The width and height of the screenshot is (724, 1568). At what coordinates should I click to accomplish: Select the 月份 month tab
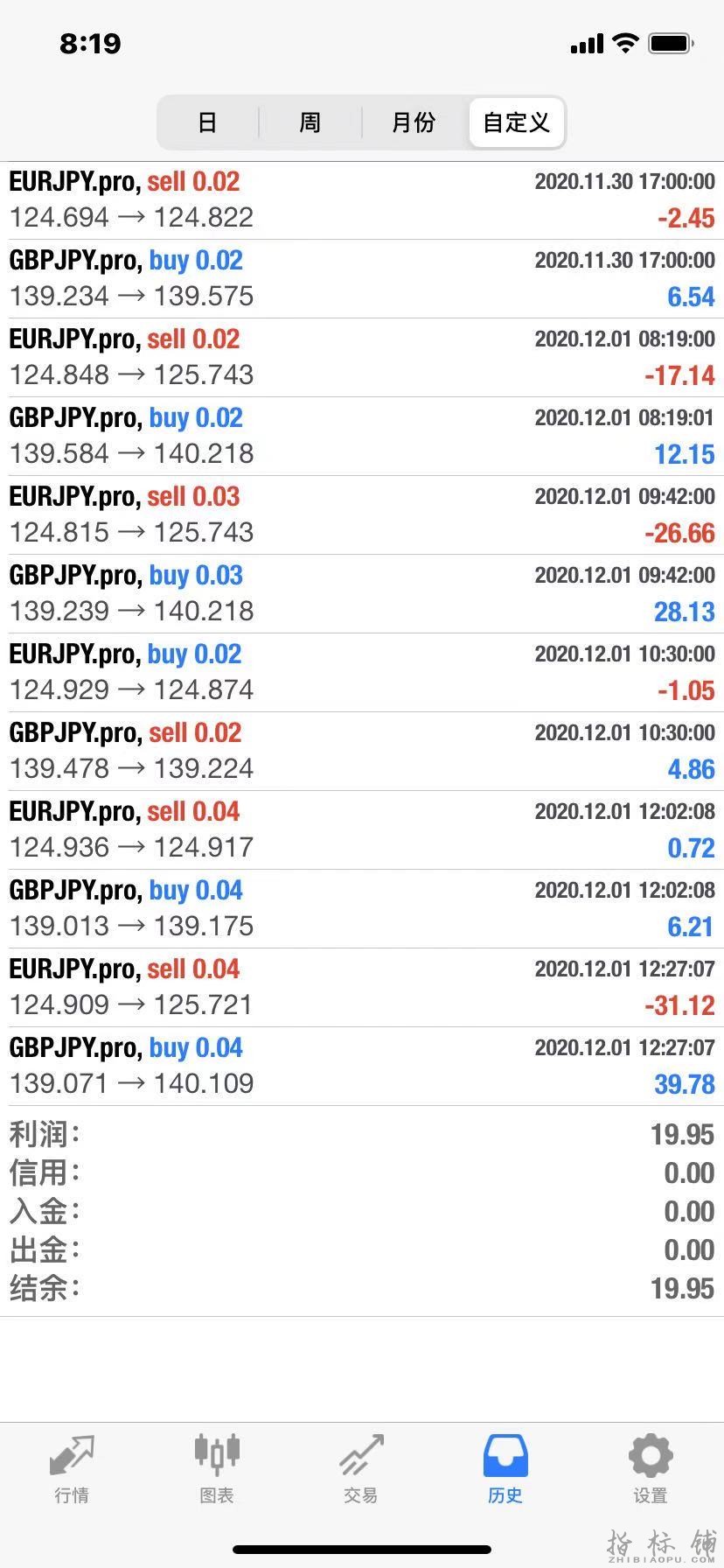point(414,122)
